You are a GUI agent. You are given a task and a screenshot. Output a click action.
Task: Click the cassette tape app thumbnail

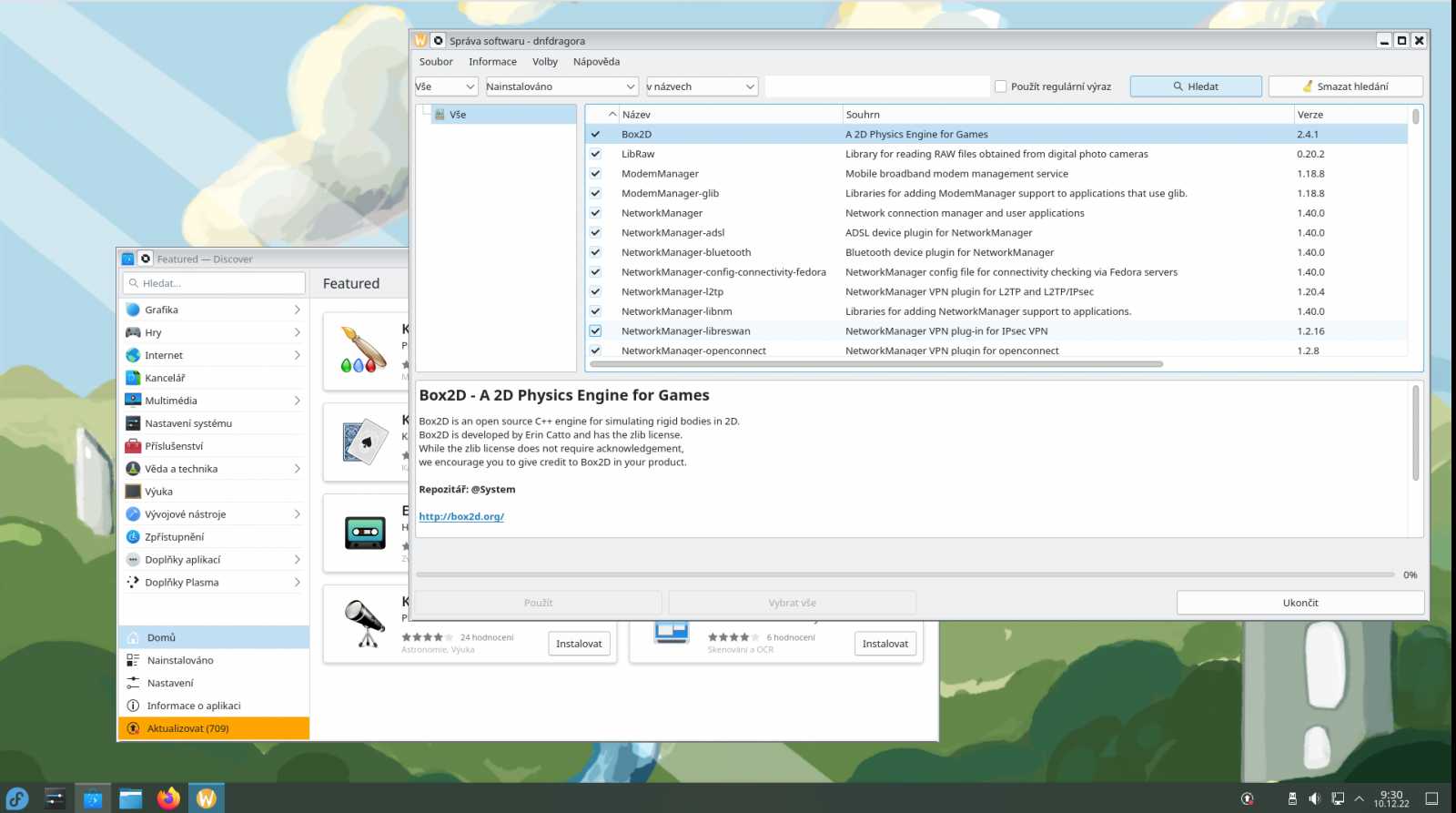(x=365, y=533)
